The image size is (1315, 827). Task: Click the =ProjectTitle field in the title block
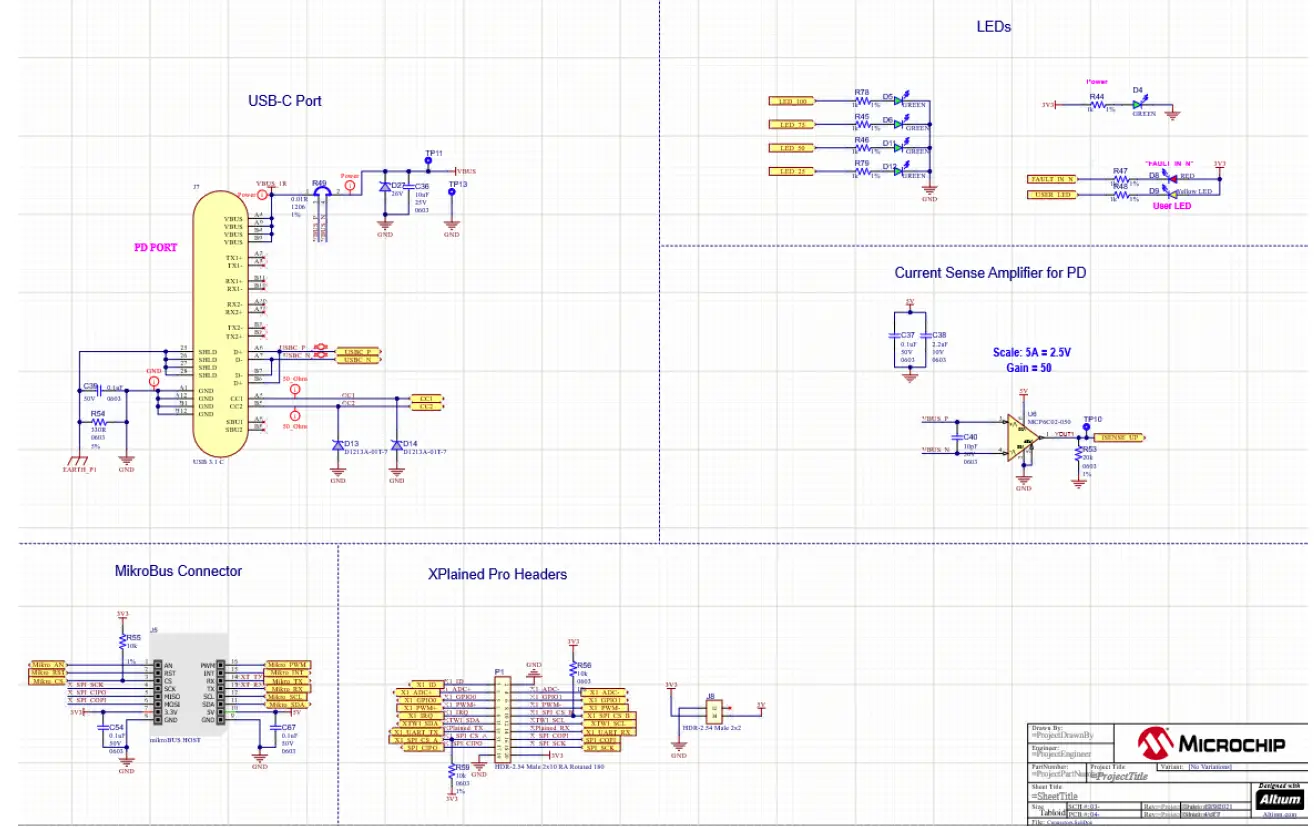(1122, 776)
